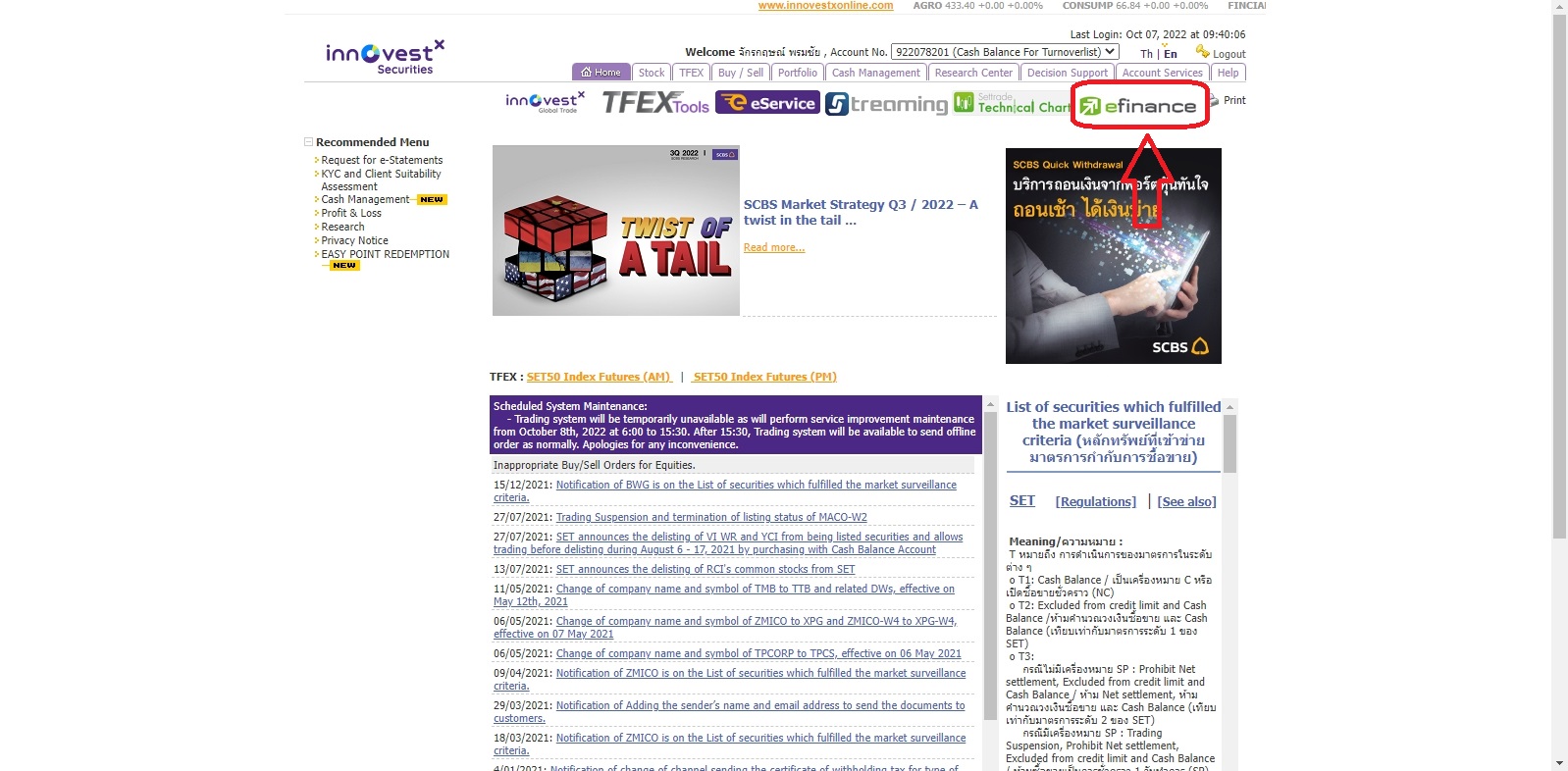
Task: Click the SET link in surveillance panel
Action: [1022, 500]
